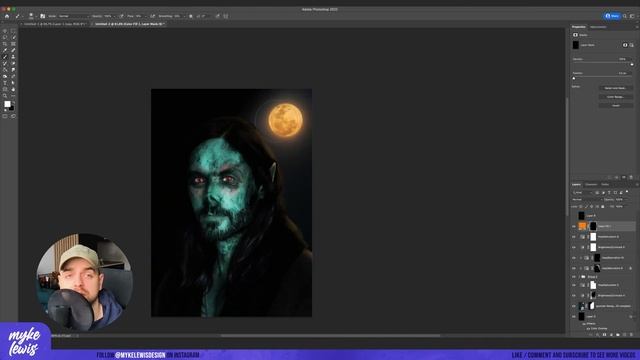This screenshot has width=640, height=360.
Task: Expand the Group 1 folder arrow
Action: (579, 277)
